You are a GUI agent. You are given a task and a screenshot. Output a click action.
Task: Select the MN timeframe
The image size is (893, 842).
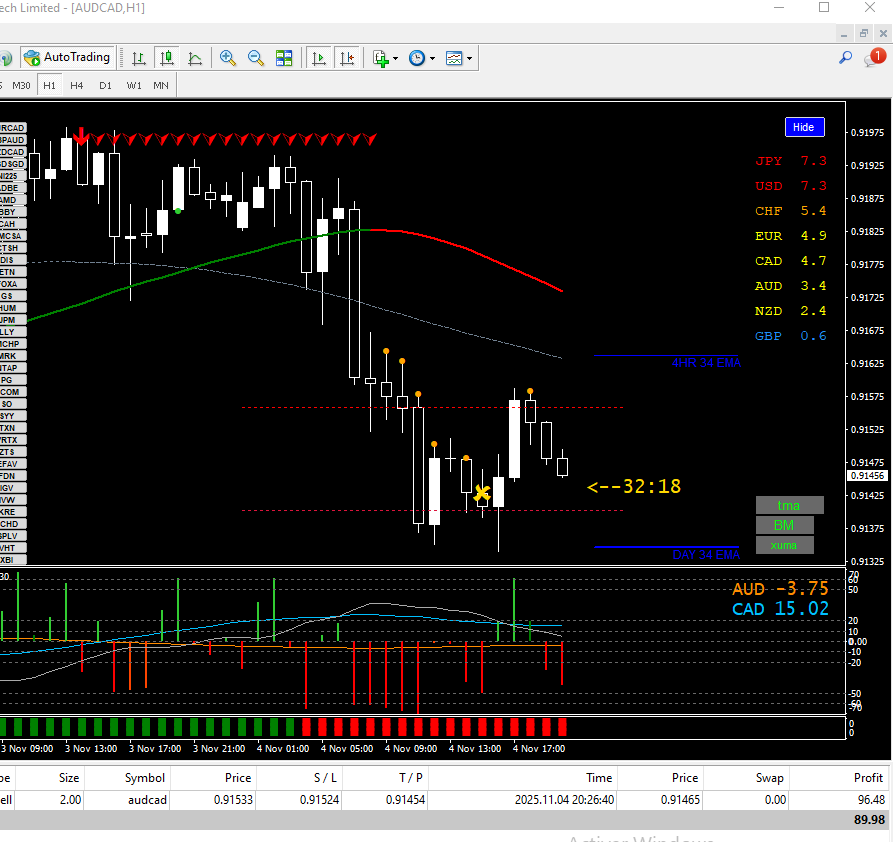coord(161,85)
